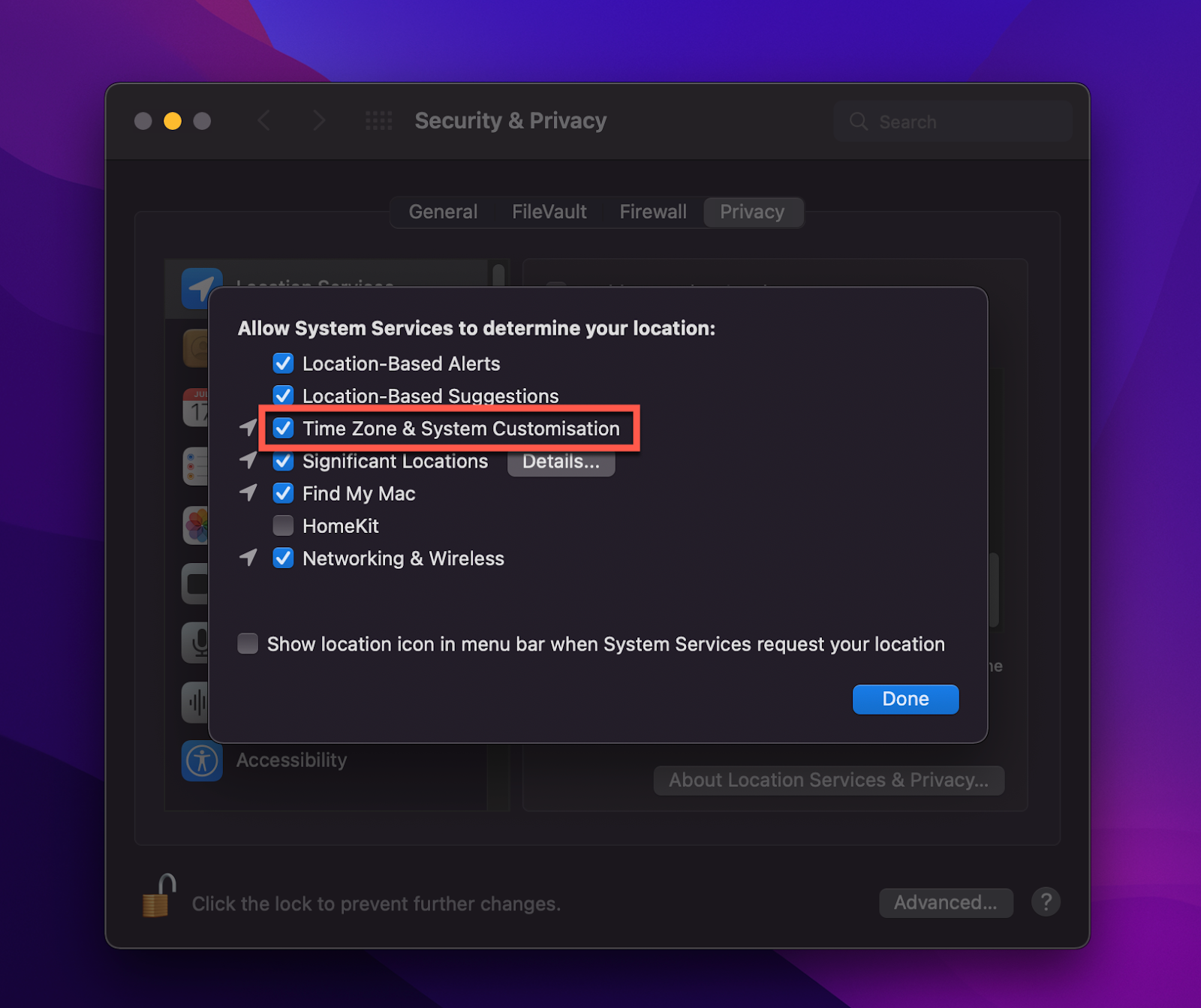Enable the HomeKit checkbox
Viewport: 1201px width, 1008px height.
[283, 525]
